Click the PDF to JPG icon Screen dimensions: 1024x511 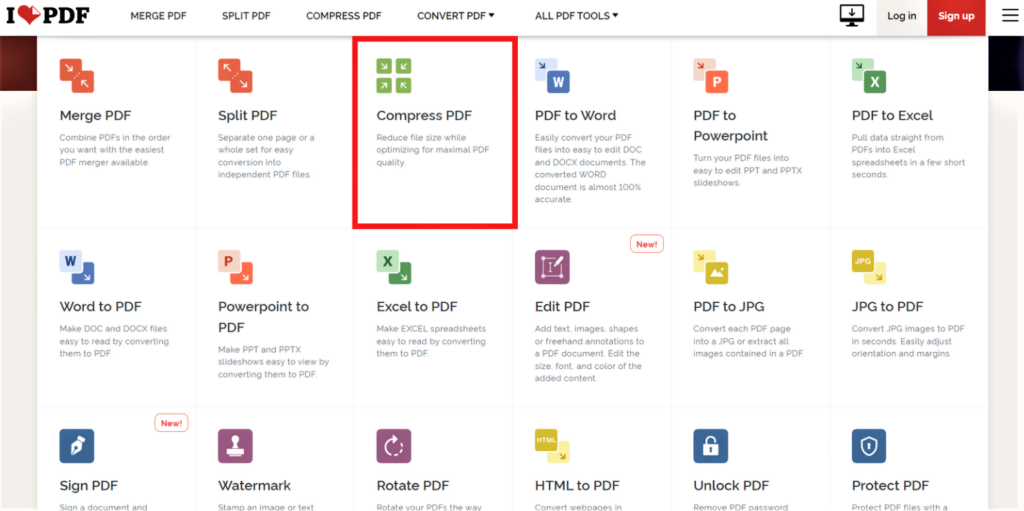click(x=711, y=267)
